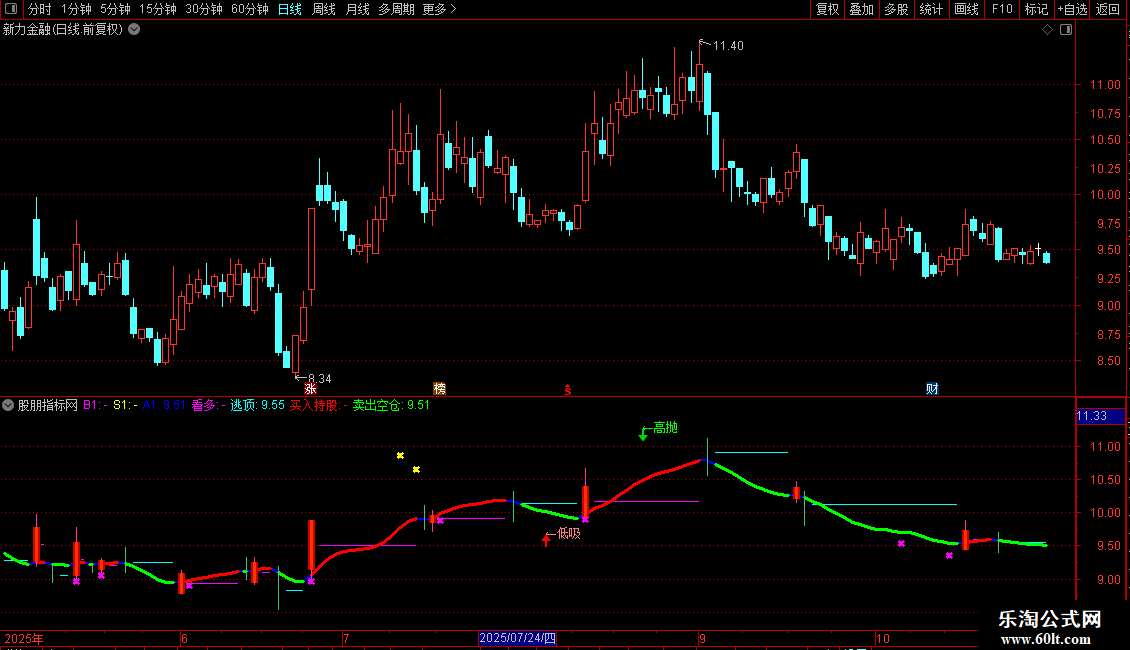Click the A1: 9.51 indicator value
1130x650 pixels.
tap(164, 406)
